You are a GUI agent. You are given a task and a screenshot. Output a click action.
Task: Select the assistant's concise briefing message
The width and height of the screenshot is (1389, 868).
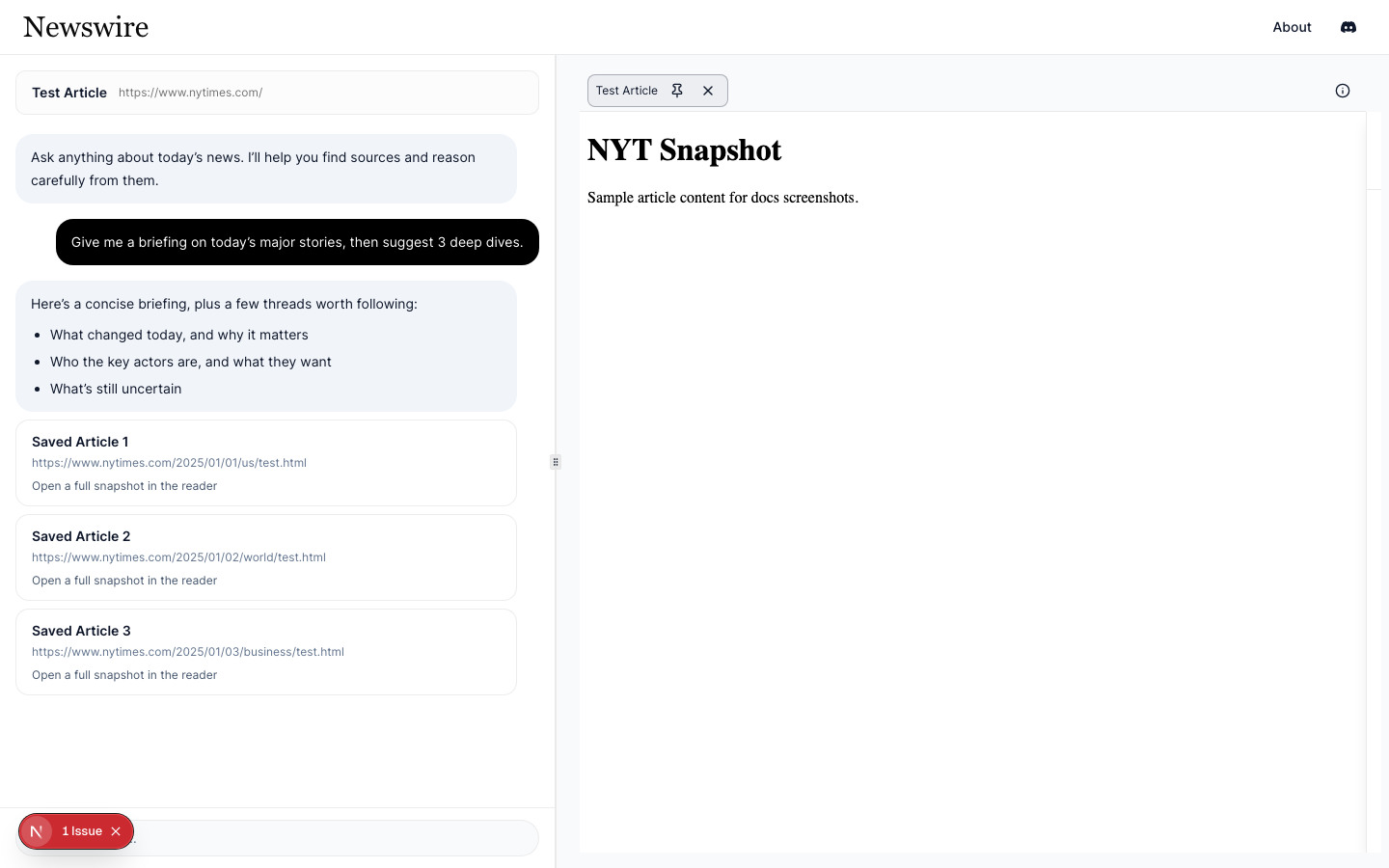(x=266, y=346)
